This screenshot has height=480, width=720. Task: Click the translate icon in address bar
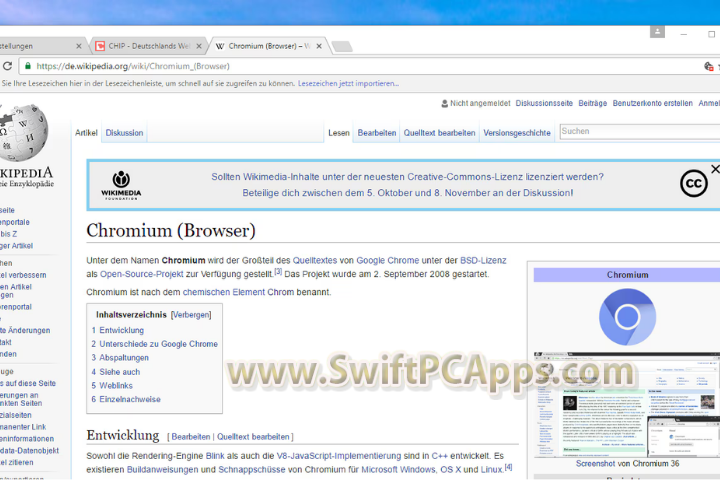709,66
